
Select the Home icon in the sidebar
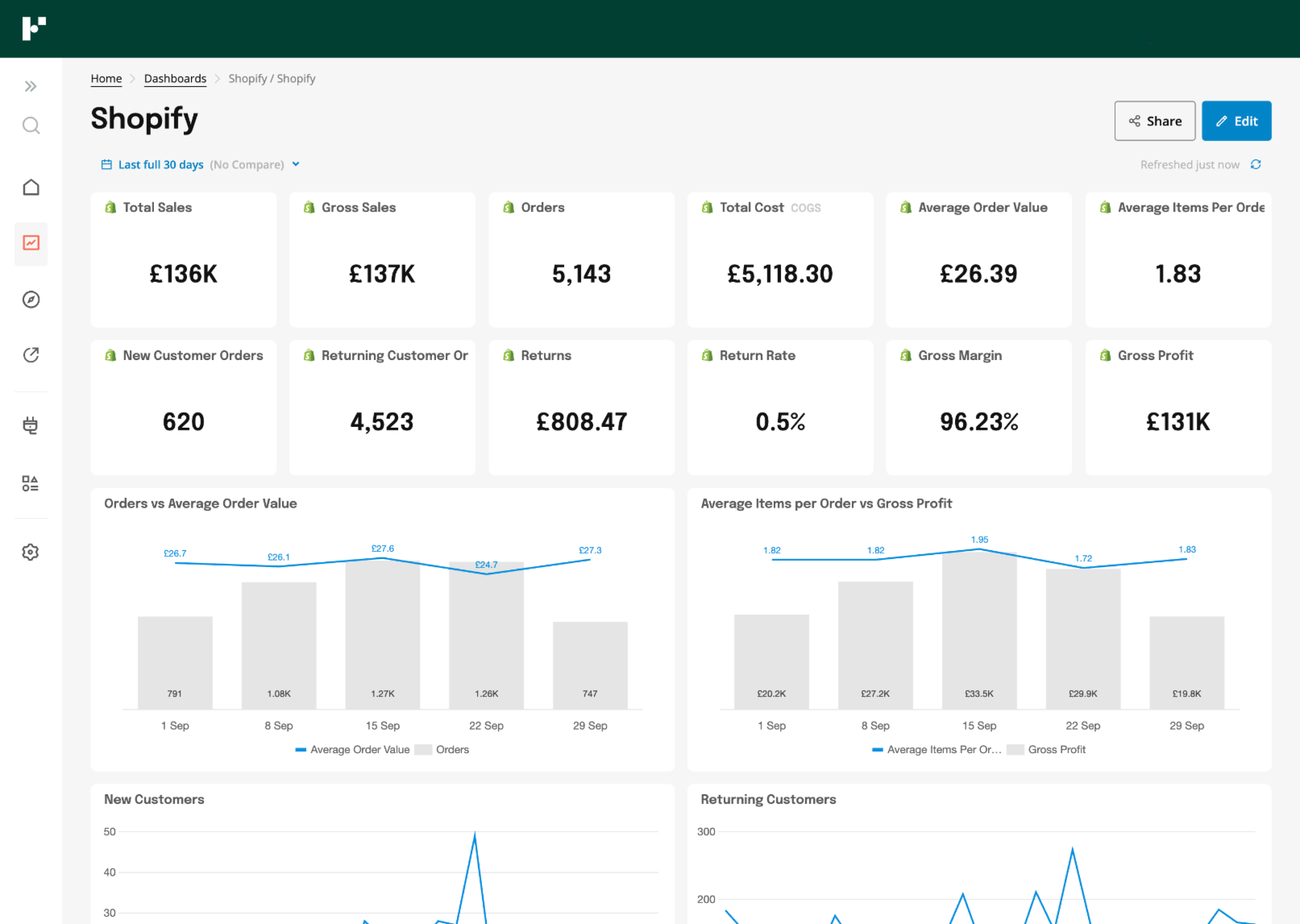click(31, 187)
